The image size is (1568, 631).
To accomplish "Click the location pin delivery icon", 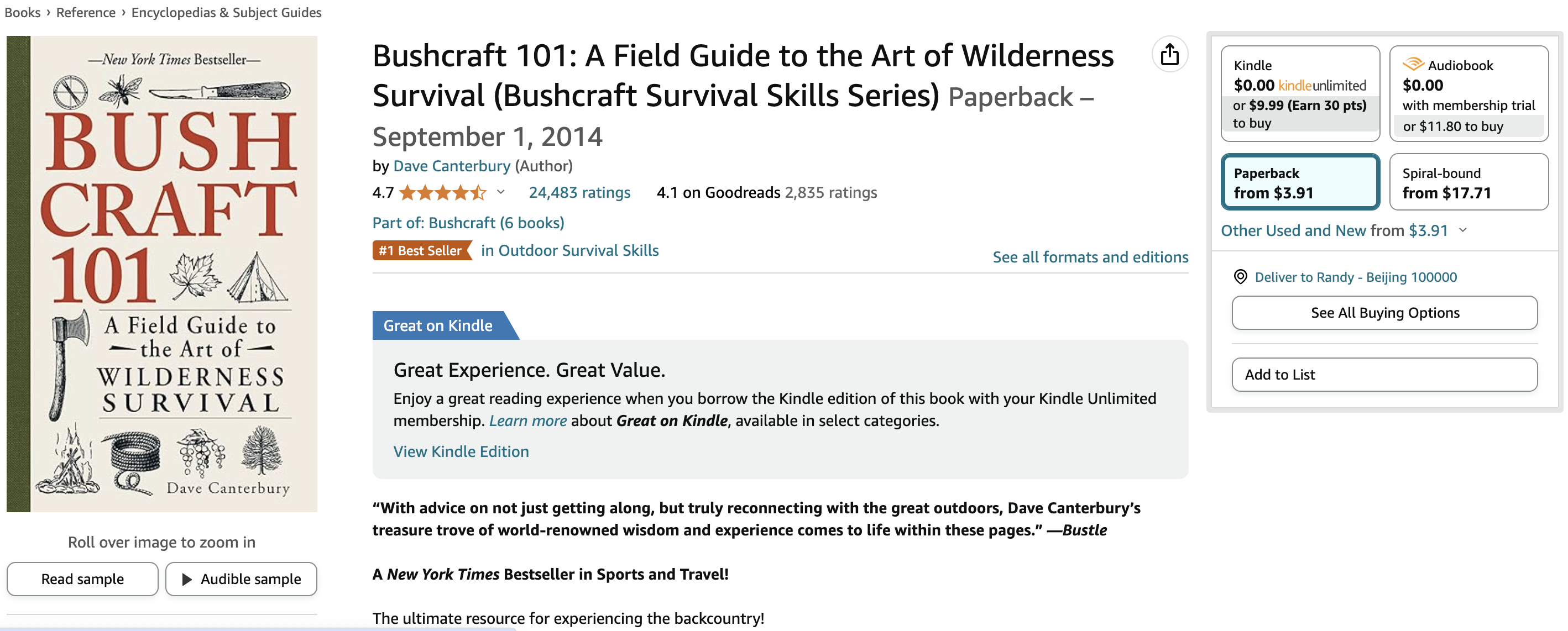I will (x=1240, y=277).
